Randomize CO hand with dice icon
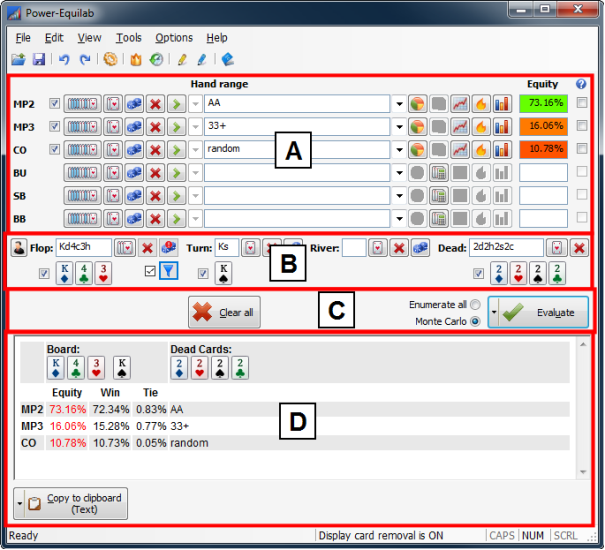 pos(134,150)
